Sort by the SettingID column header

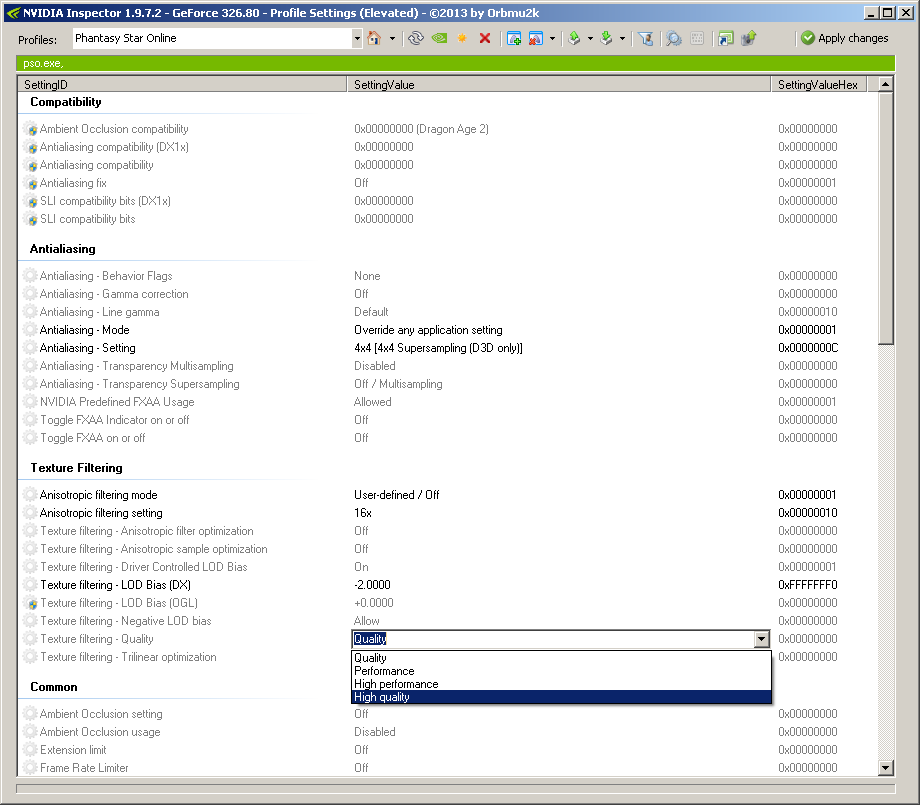point(182,84)
